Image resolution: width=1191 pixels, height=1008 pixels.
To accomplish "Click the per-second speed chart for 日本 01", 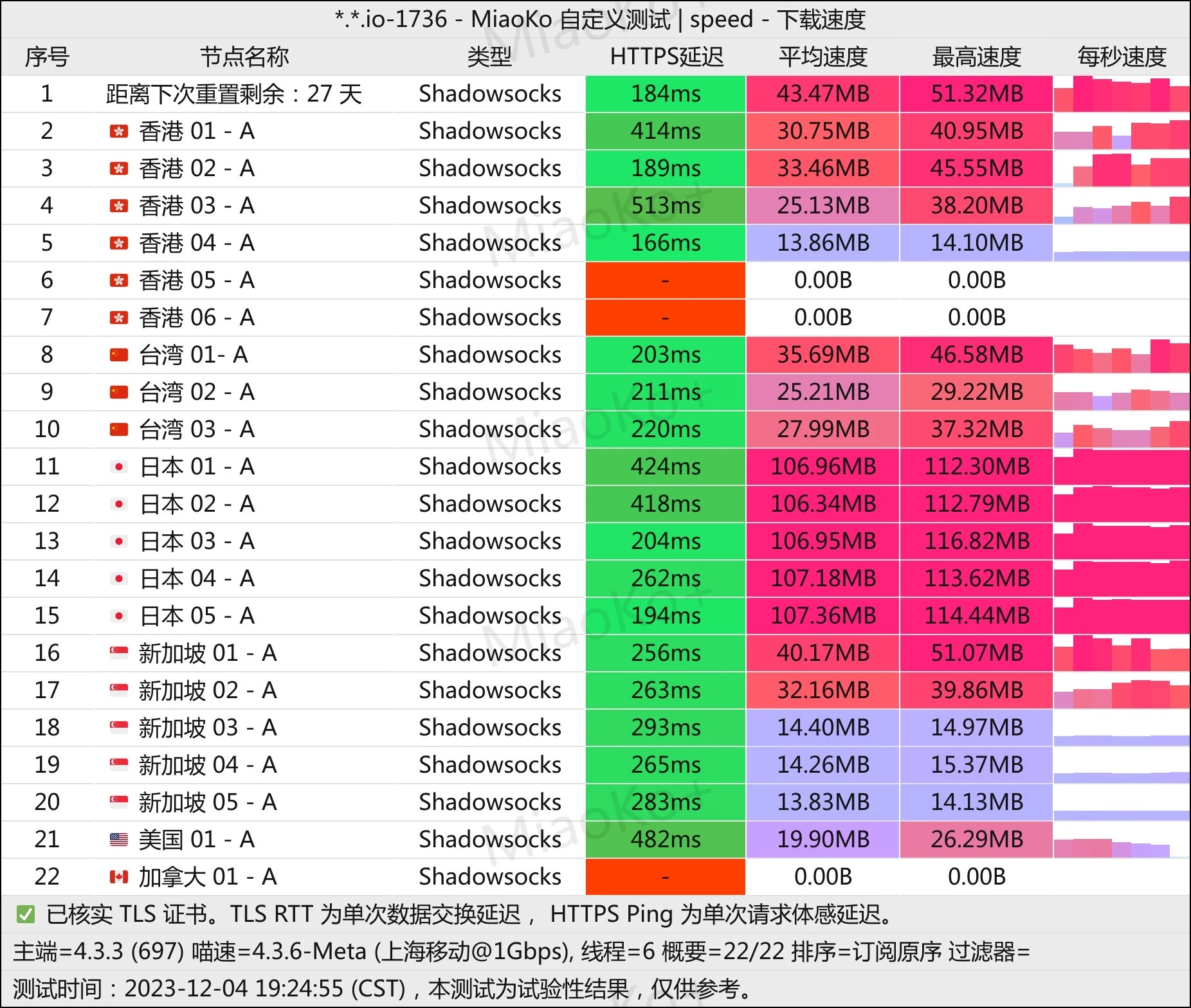I will (1121, 467).
